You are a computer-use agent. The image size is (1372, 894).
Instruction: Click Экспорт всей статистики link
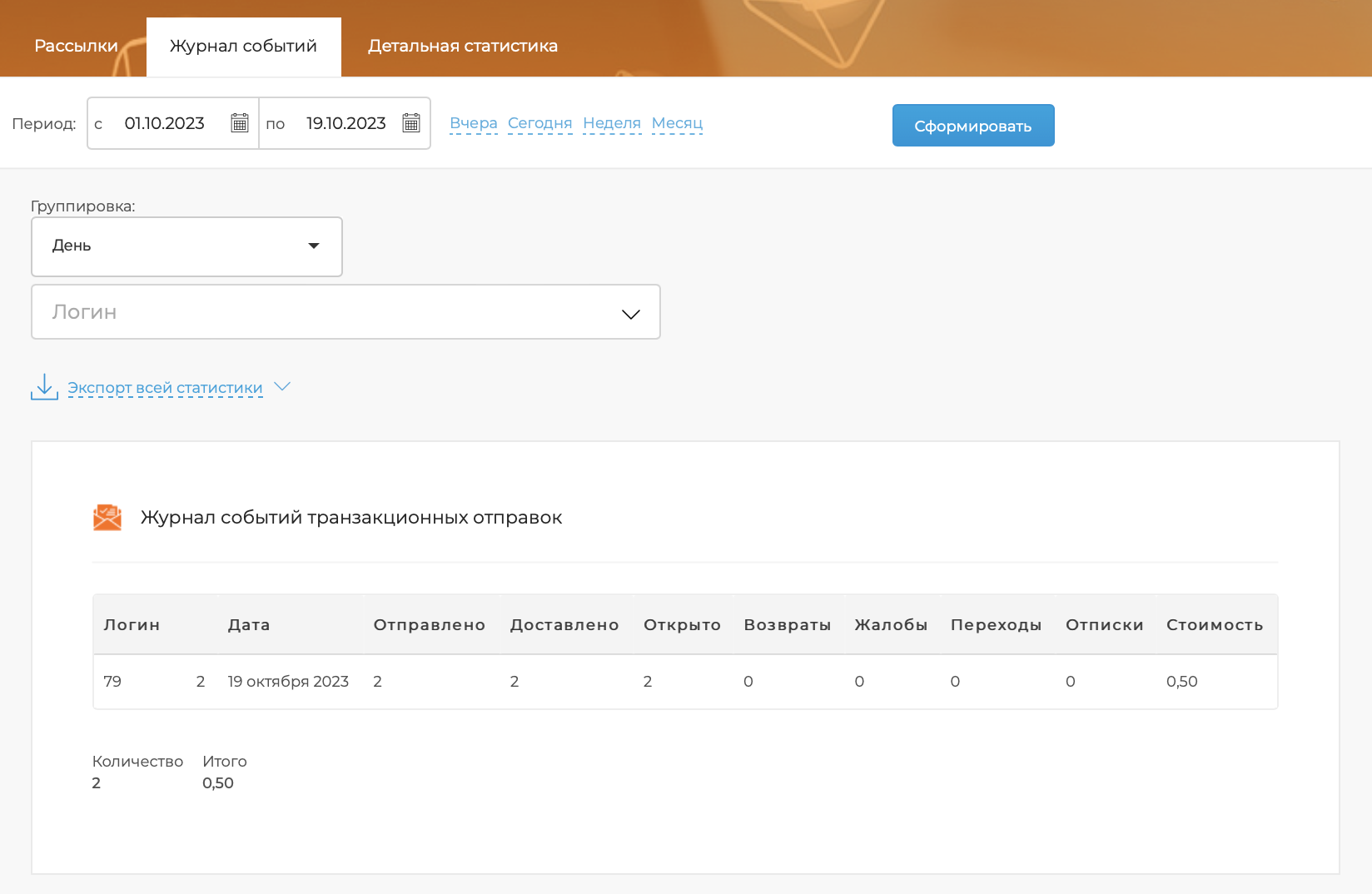coord(165,388)
